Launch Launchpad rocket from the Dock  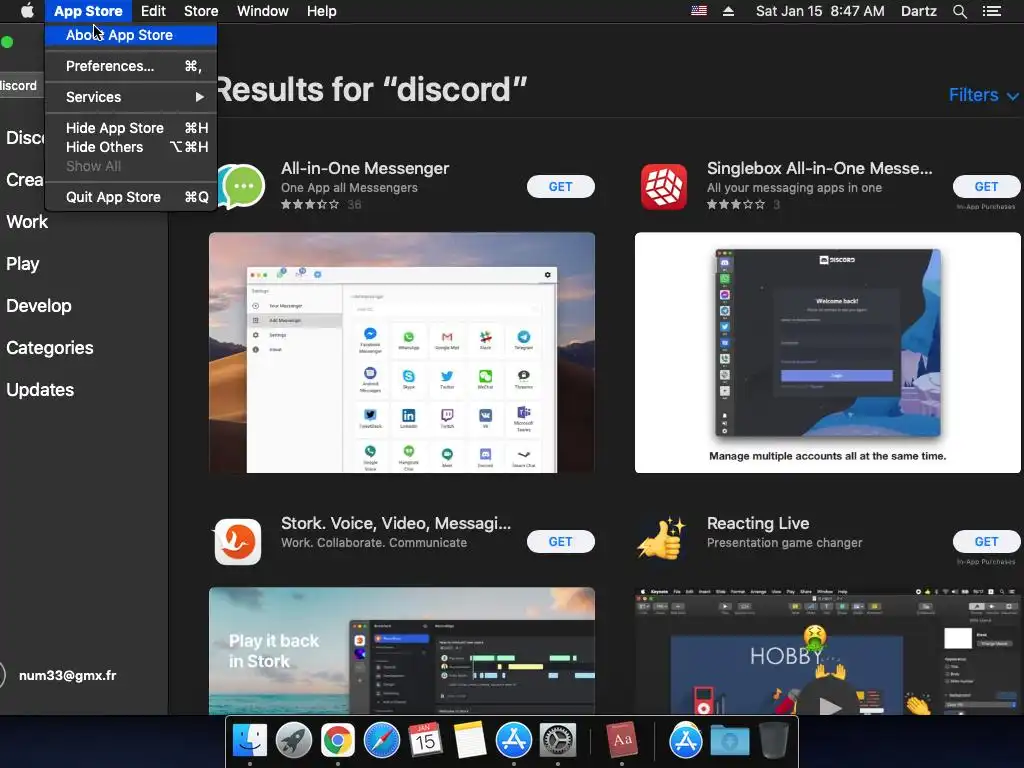(294, 741)
